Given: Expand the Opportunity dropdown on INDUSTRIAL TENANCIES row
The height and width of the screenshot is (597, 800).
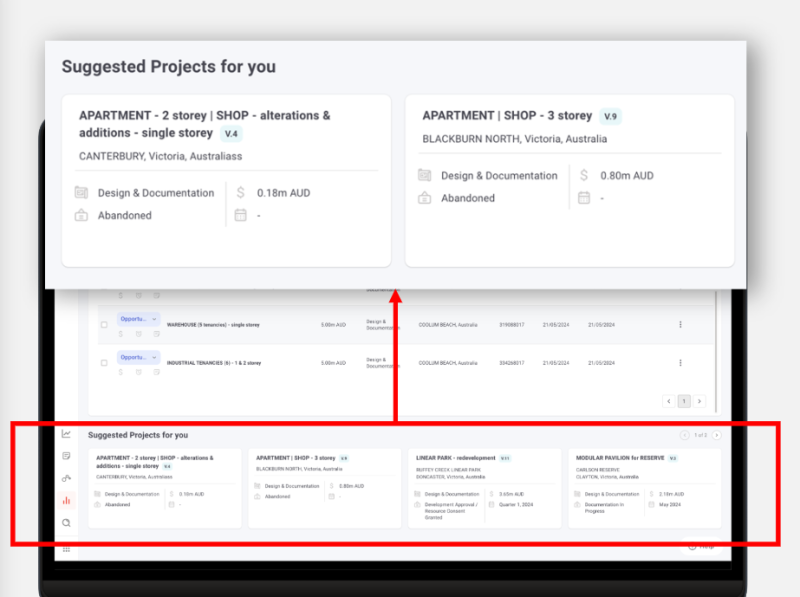Looking at the screenshot, I should click(x=154, y=357).
